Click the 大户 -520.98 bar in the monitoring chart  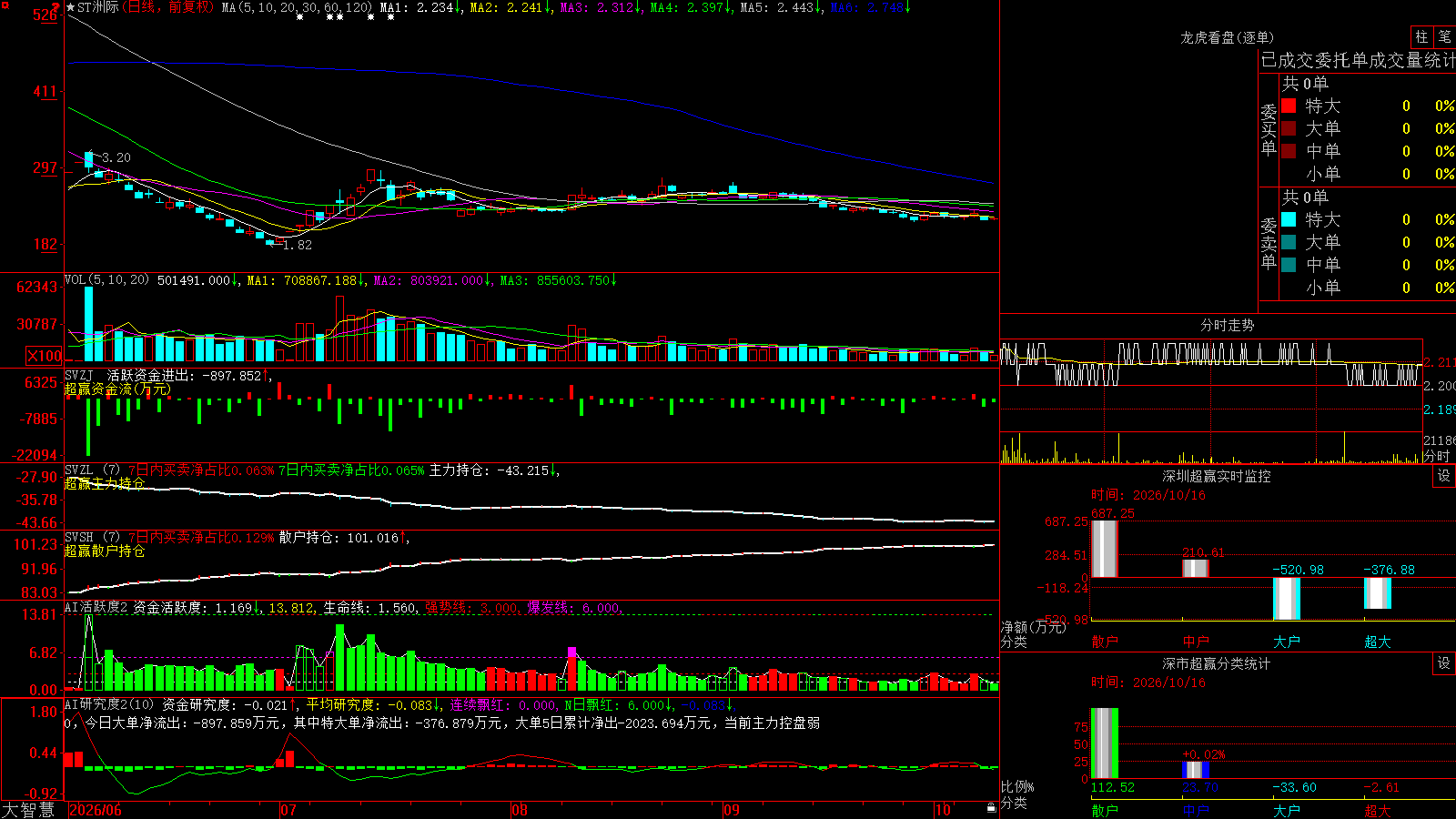(1287, 599)
